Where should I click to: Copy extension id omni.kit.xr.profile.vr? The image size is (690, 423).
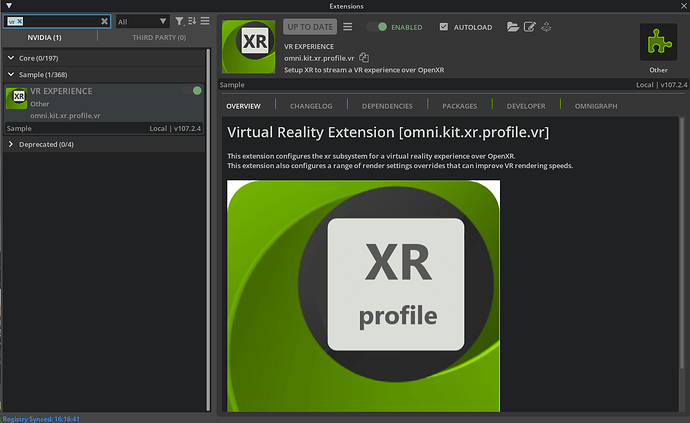click(x=364, y=58)
